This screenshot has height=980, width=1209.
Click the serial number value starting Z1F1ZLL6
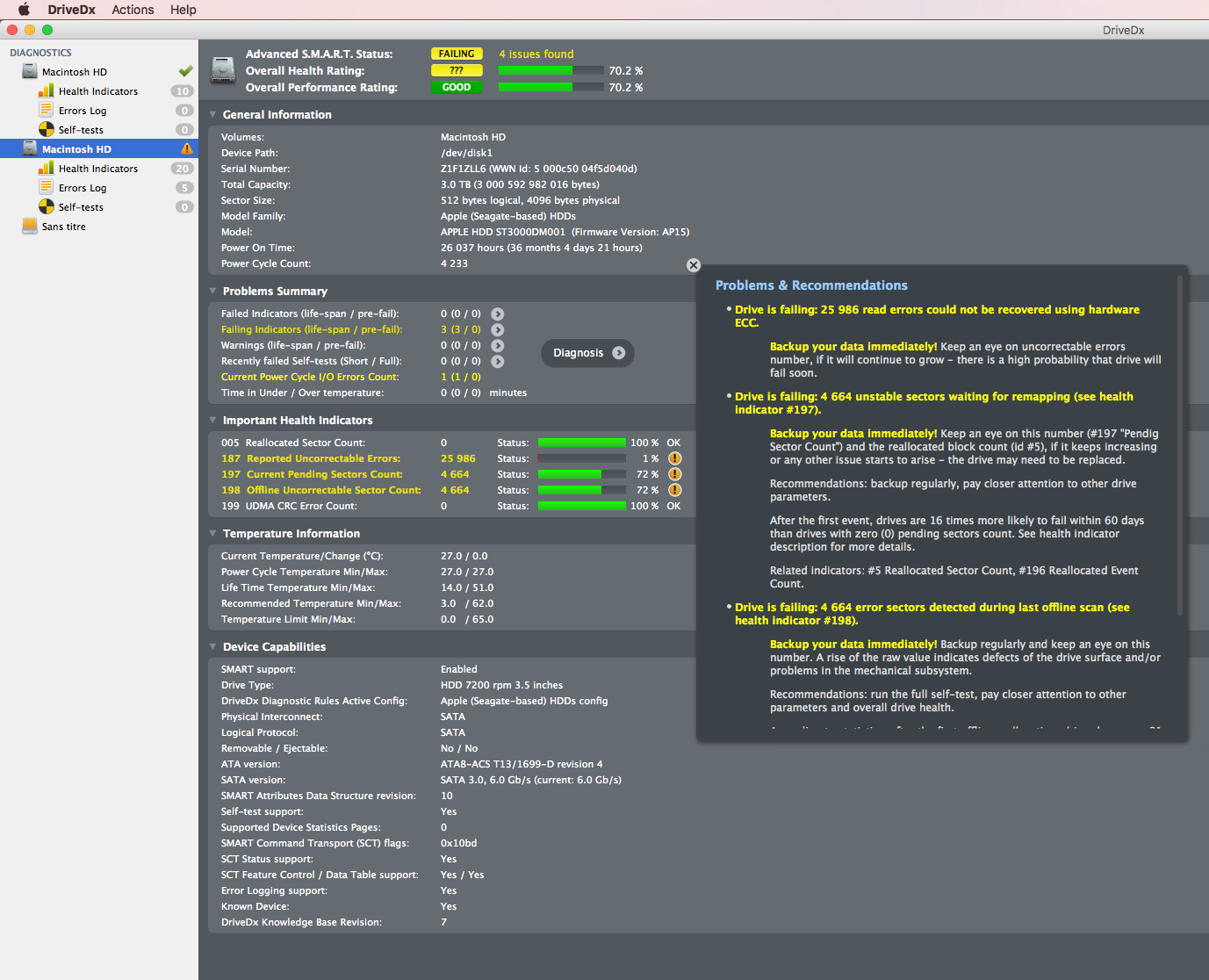539,169
